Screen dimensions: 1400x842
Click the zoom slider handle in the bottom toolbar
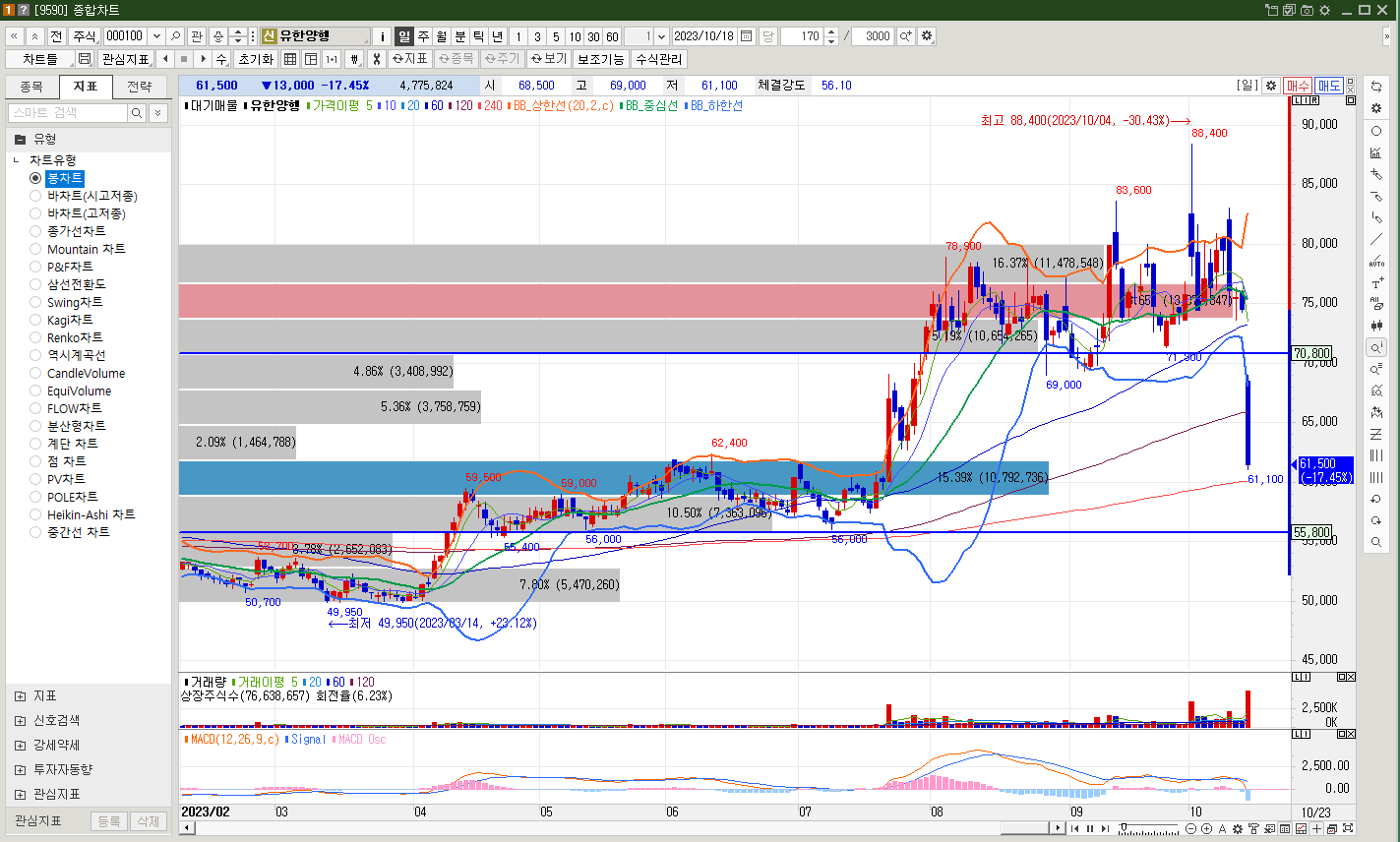click(1125, 829)
